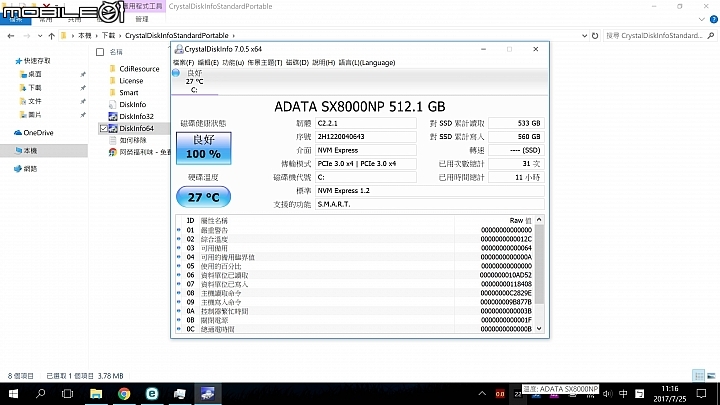Open the Windows Start menu
The height and width of the screenshot is (405, 720).
[13, 394]
